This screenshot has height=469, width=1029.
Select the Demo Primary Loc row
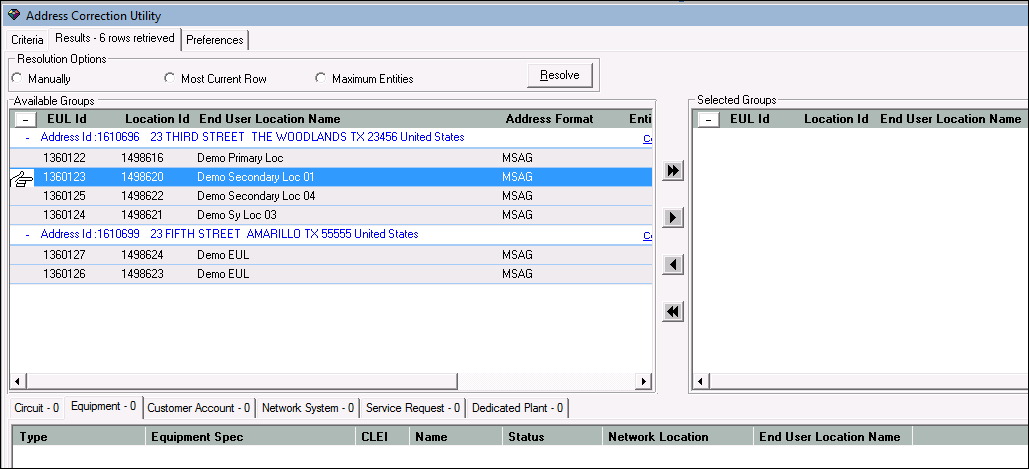coord(331,158)
